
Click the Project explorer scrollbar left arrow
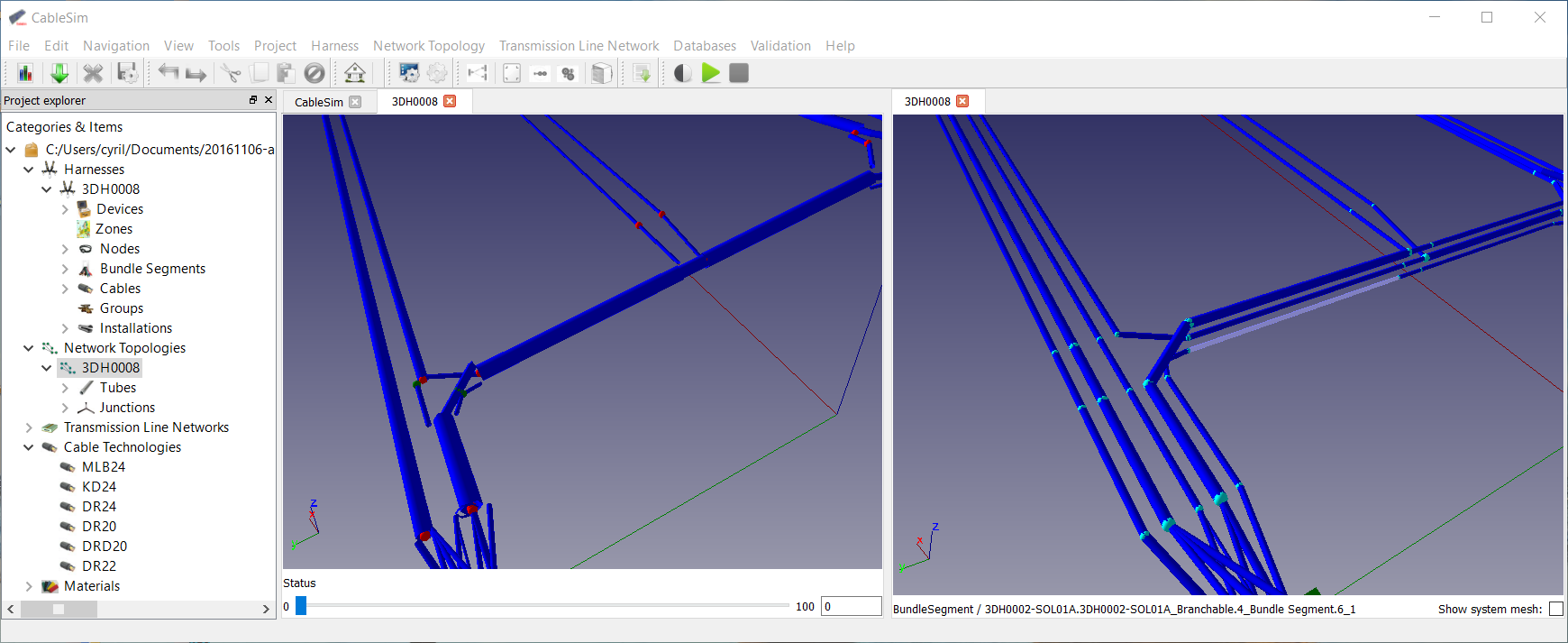(x=11, y=610)
